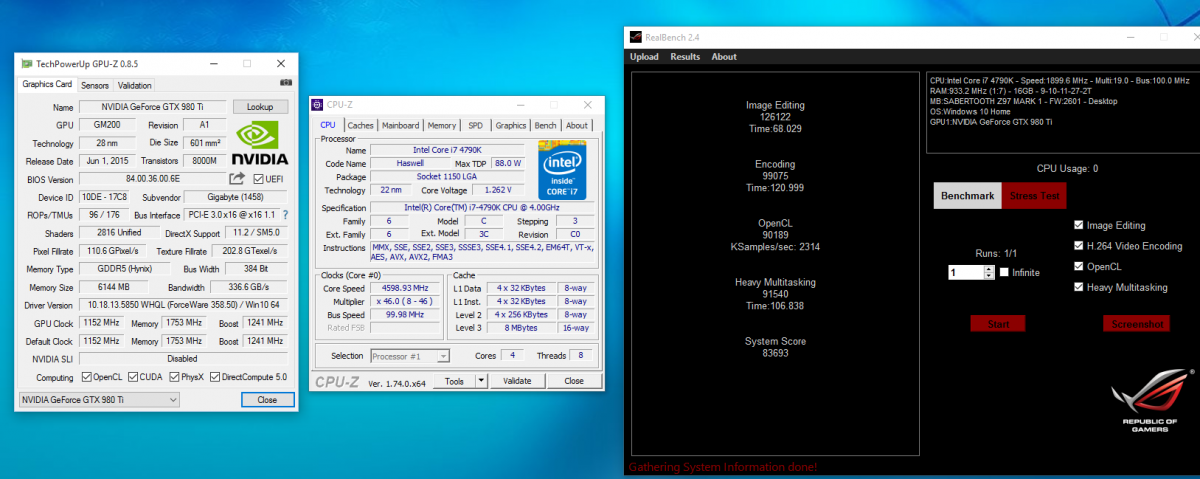
Task: Click the BIOS Version 84.00.36.00.6E field
Action: pyautogui.click(x=151, y=179)
